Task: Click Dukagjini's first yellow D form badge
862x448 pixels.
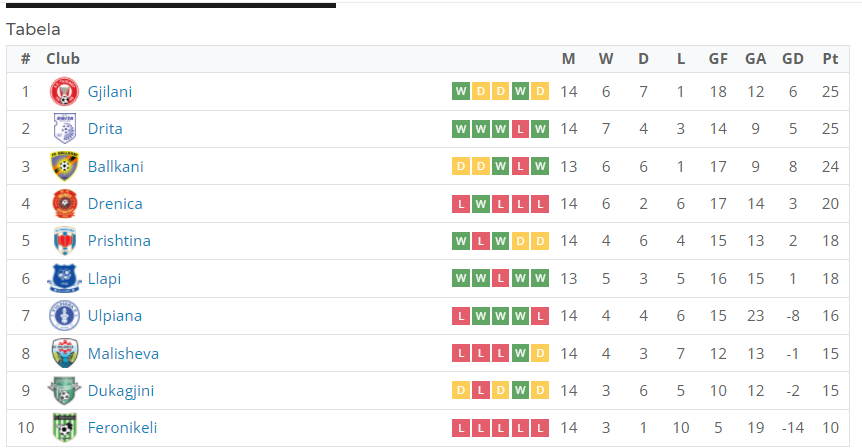Action: [x=461, y=391]
